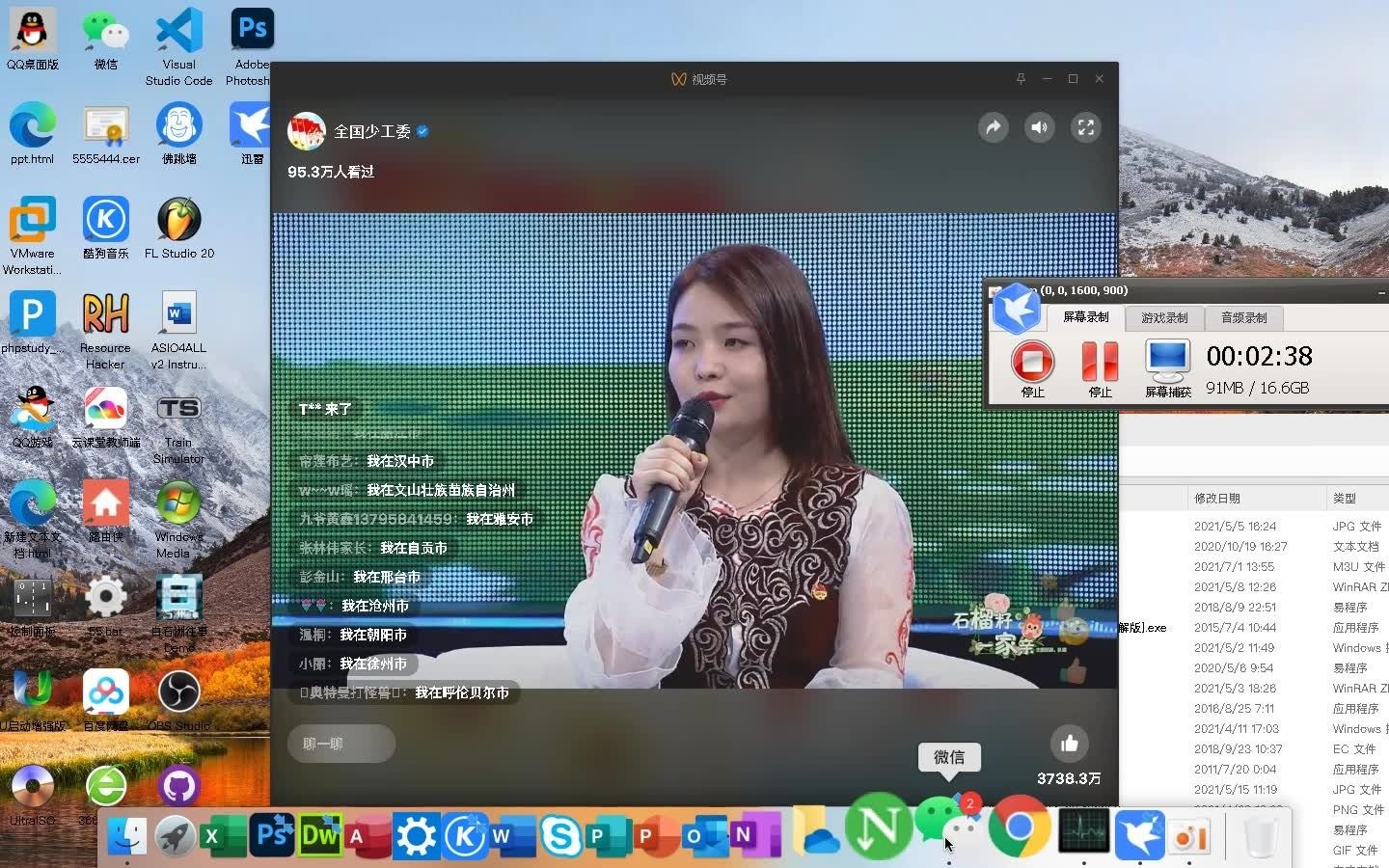Open the 佛跳墙 desktop icon

[179, 133]
